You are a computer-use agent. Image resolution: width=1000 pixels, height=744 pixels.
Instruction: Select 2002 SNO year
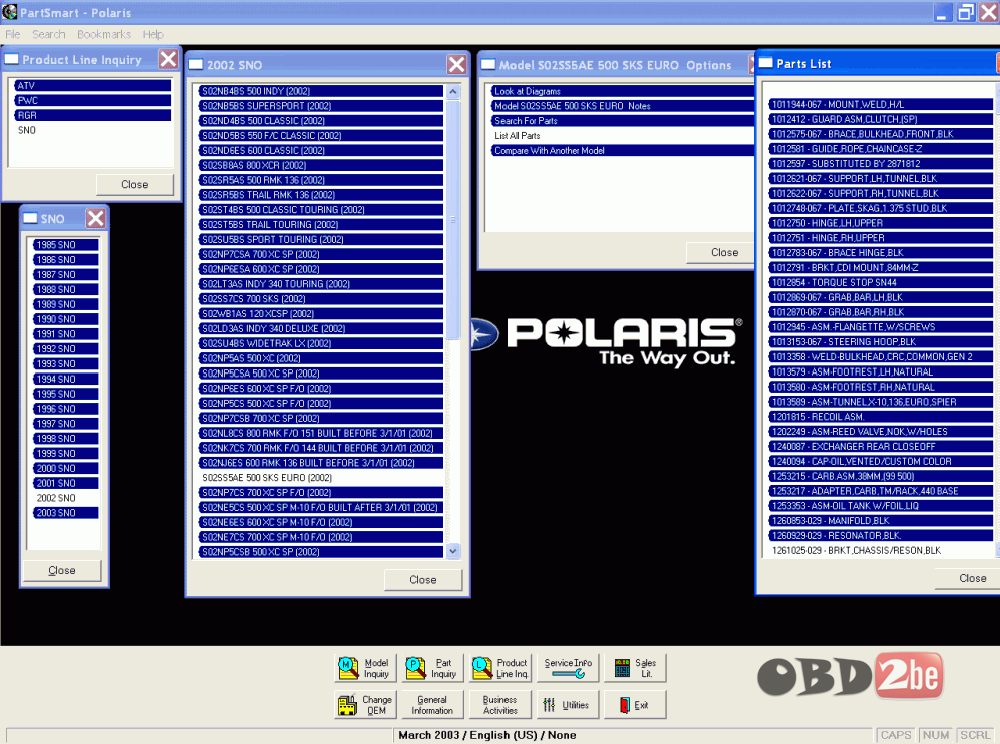pos(66,498)
